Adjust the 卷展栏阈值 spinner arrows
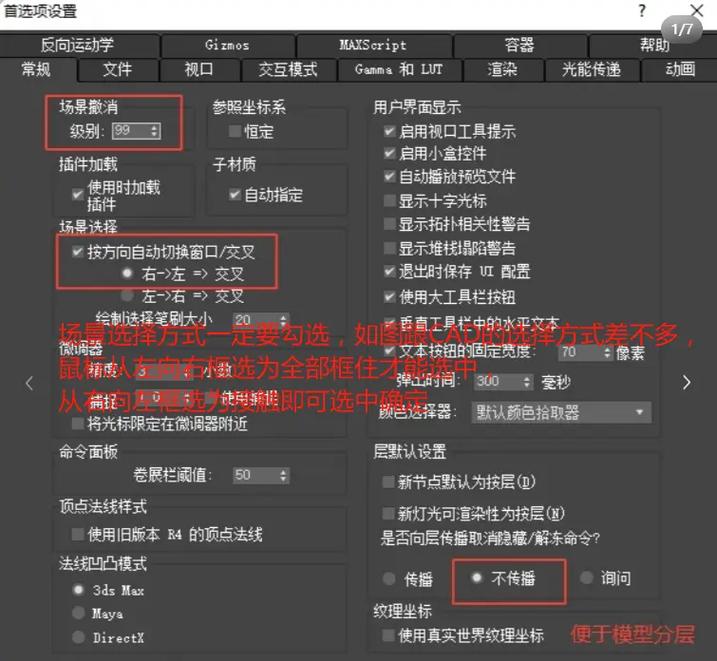 284,475
